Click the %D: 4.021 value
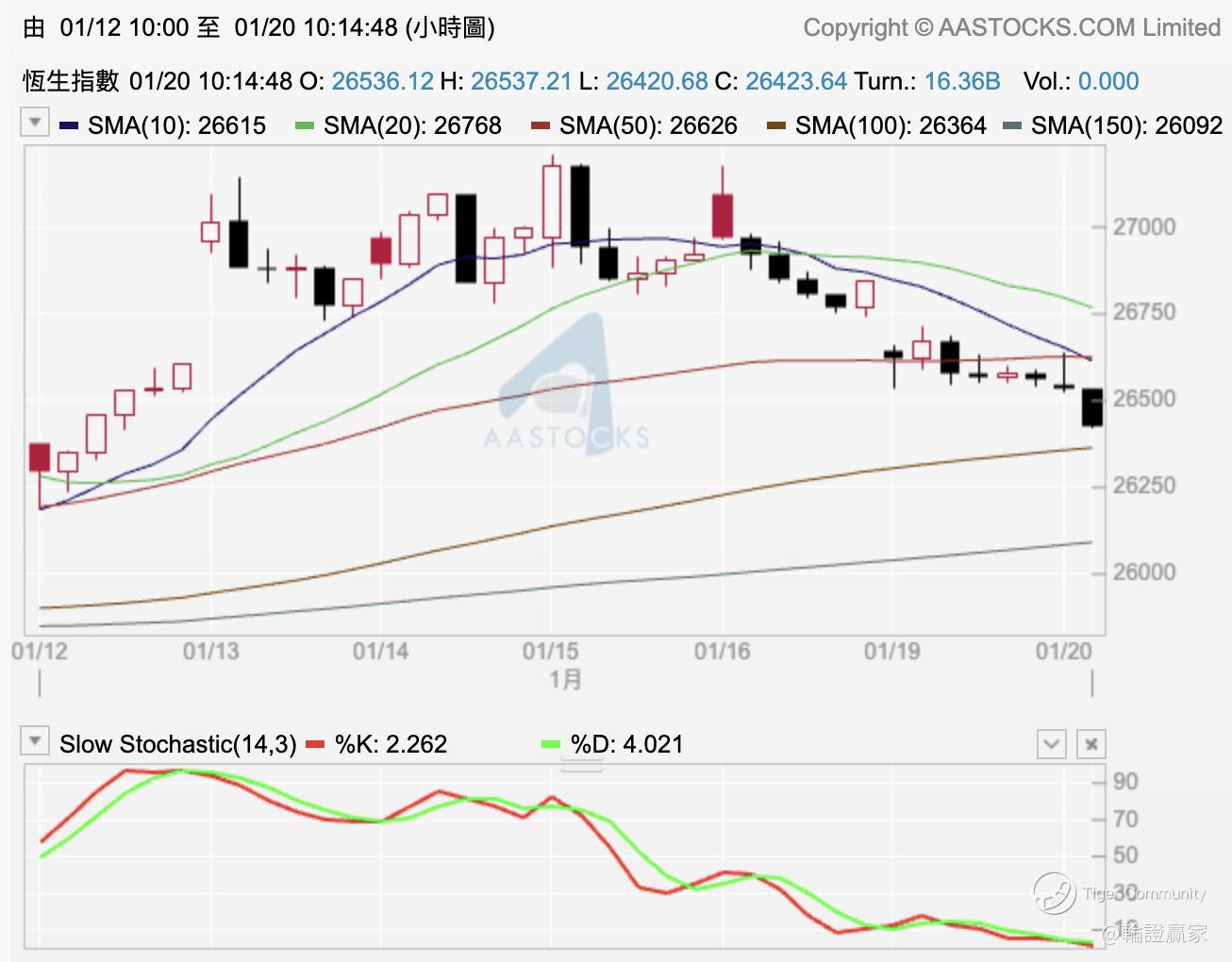Viewport: 1232px width, 962px height. (626, 744)
